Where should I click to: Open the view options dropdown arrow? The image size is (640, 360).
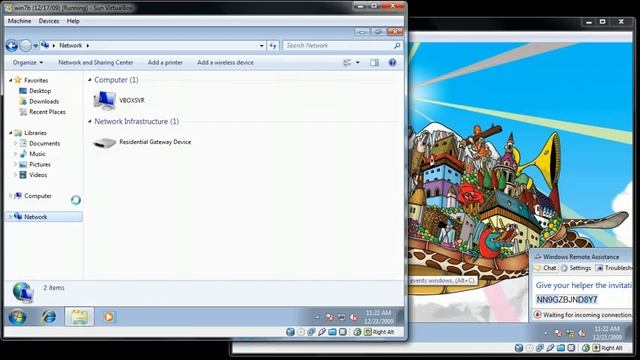click(358, 62)
